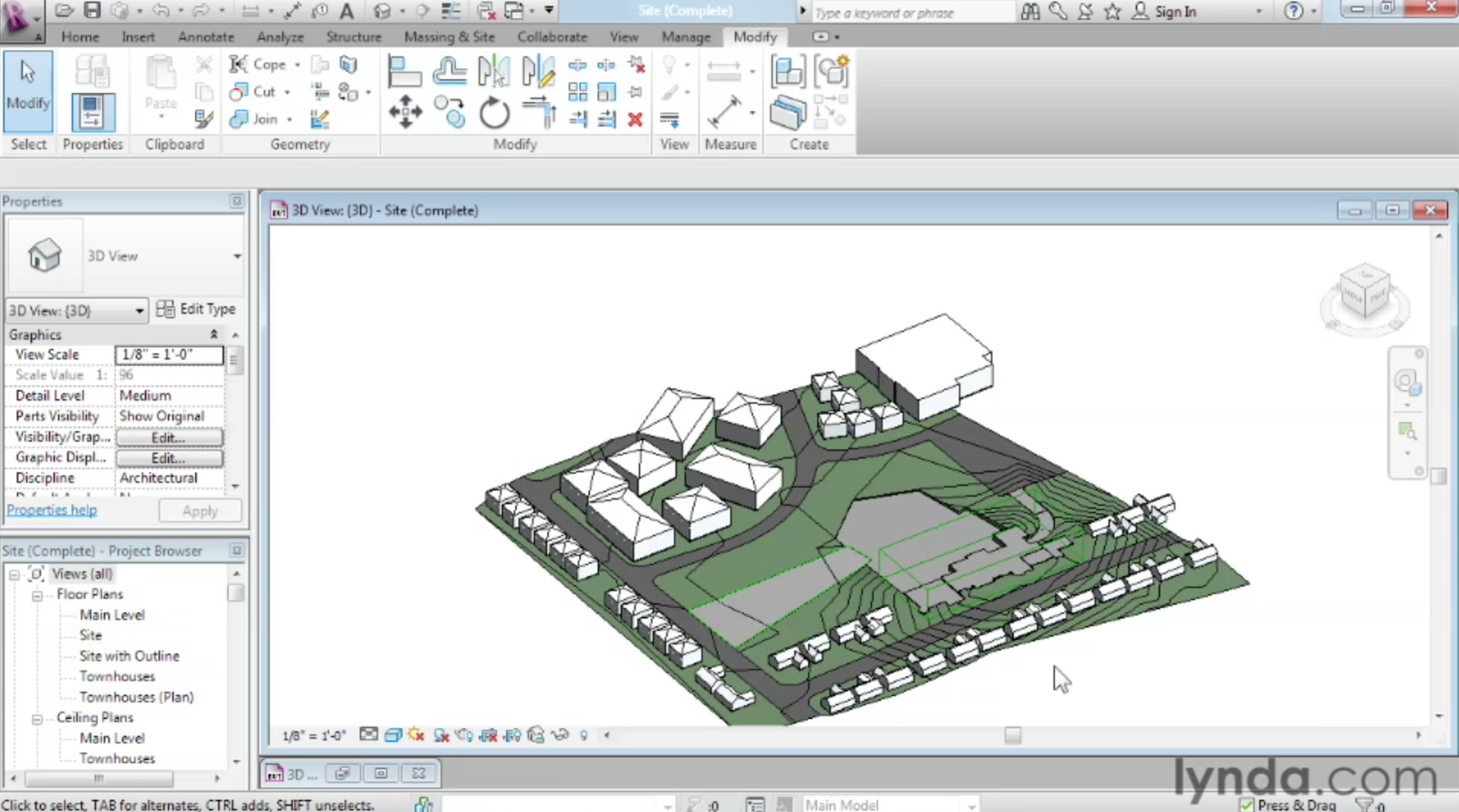Screen dimensions: 1459x812
Task: Click the Detail Level icon in view control bar
Action: pyautogui.click(x=368, y=735)
